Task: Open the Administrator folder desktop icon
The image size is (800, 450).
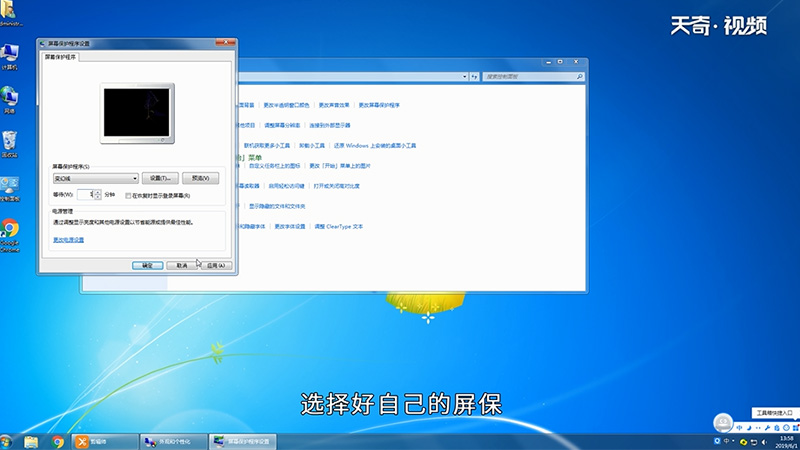Action: point(10,13)
